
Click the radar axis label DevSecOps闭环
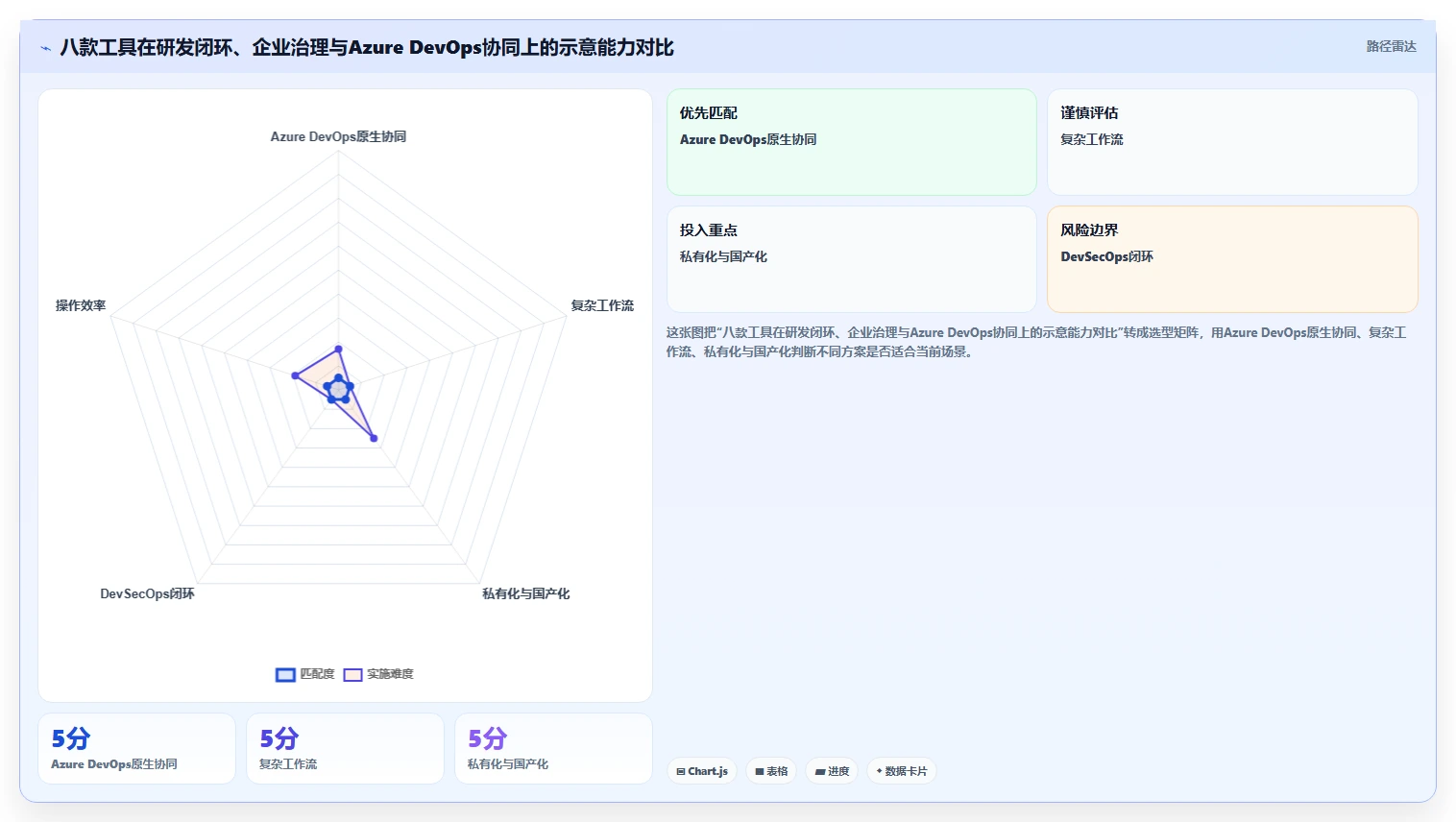tap(147, 593)
